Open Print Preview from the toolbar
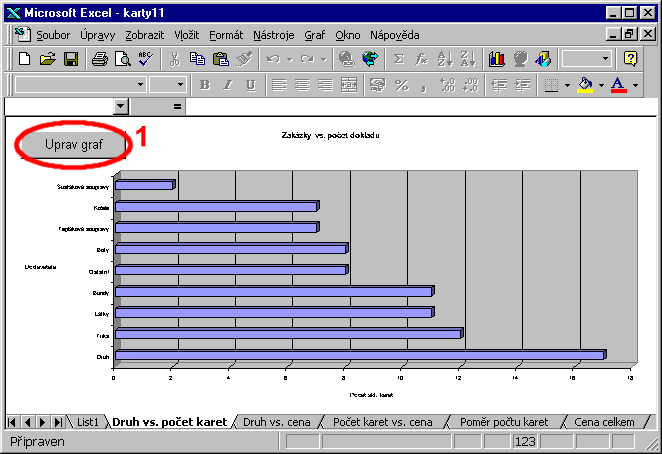 click(122, 59)
